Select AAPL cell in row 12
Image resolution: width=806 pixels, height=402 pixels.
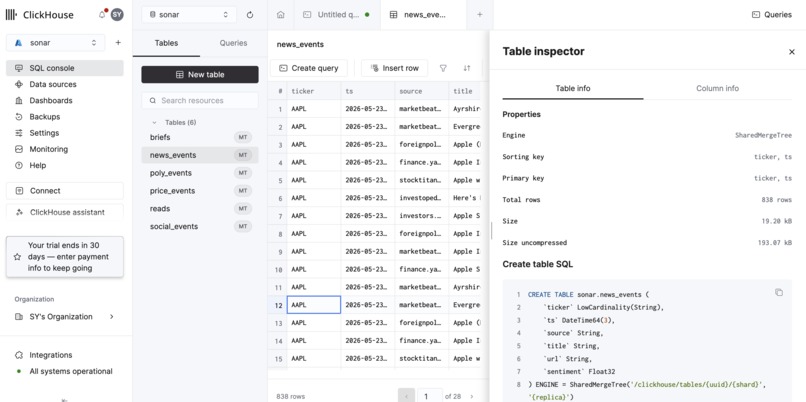[x=314, y=305]
